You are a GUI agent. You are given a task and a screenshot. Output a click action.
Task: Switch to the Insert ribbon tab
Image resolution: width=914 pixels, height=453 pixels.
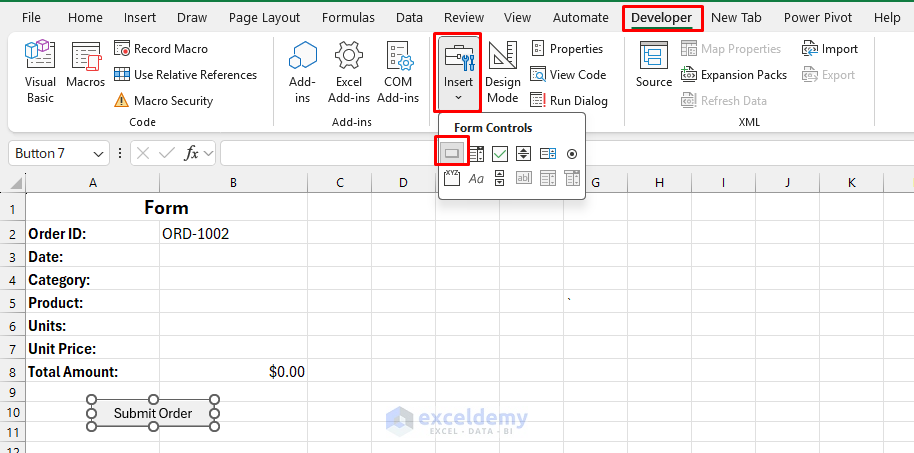pyautogui.click(x=140, y=18)
